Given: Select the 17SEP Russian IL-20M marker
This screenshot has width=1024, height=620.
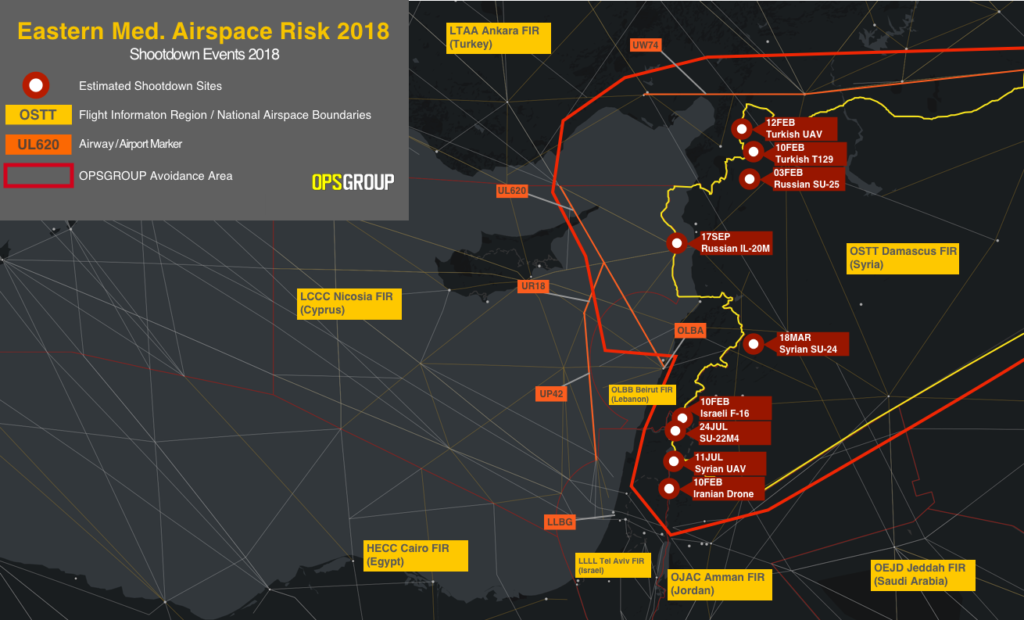Looking at the screenshot, I should pos(677,243).
